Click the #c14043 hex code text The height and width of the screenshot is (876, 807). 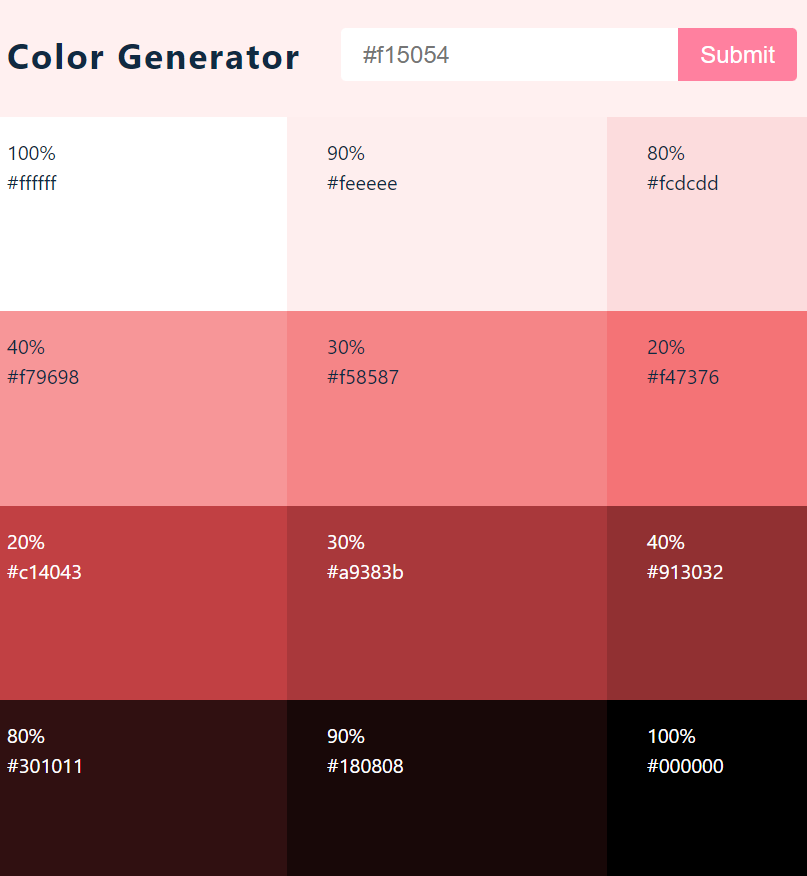(x=44, y=573)
